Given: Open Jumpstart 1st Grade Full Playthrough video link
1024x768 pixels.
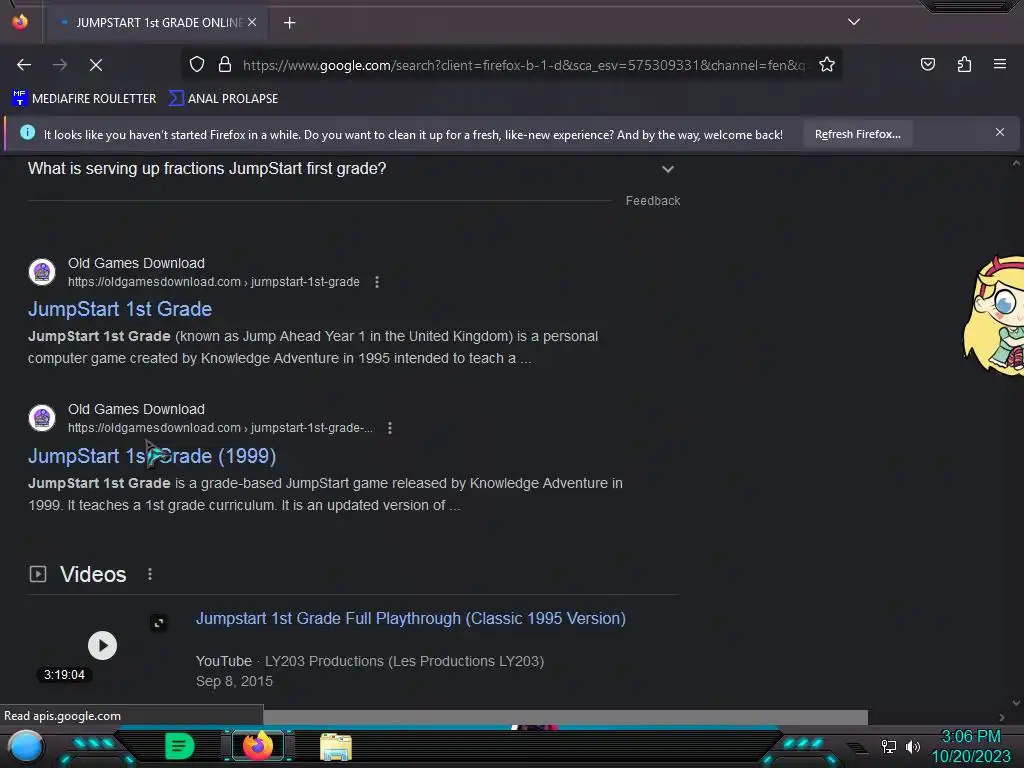Looking at the screenshot, I should pyautogui.click(x=411, y=618).
